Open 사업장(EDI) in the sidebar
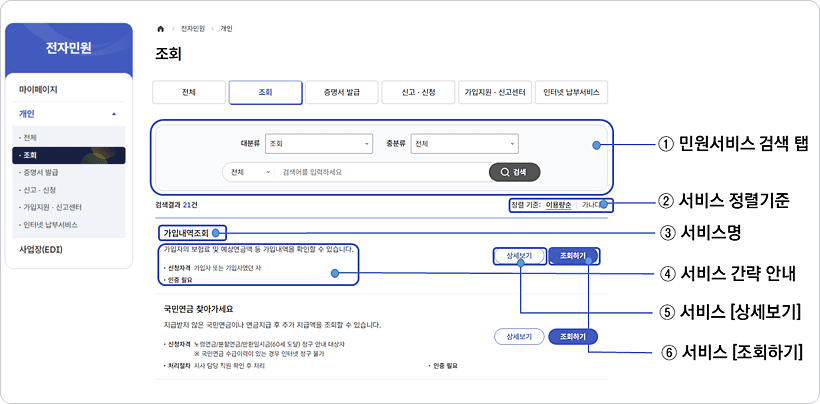The height and width of the screenshot is (404, 820). coord(41,249)
